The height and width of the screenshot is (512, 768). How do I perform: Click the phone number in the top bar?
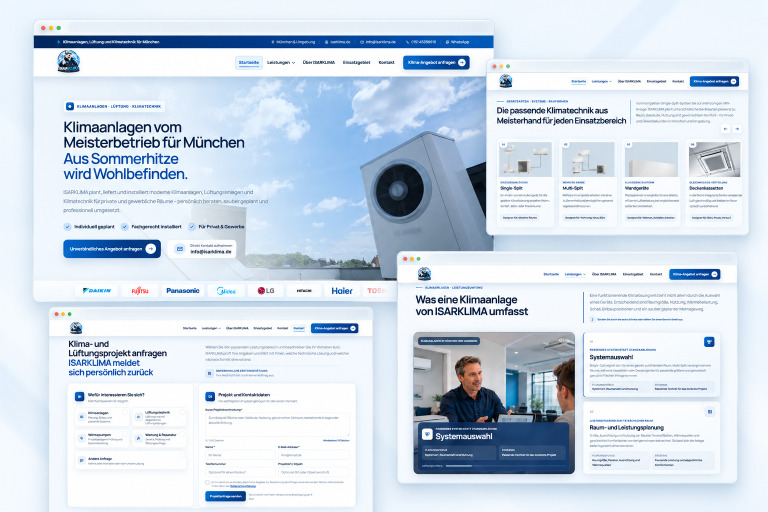click(421, 42)
